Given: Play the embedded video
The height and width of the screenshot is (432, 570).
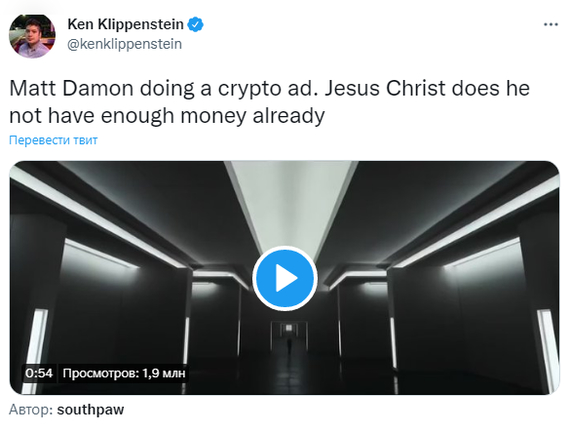Looking at the screenshot, I should click(x=285, y=279).
